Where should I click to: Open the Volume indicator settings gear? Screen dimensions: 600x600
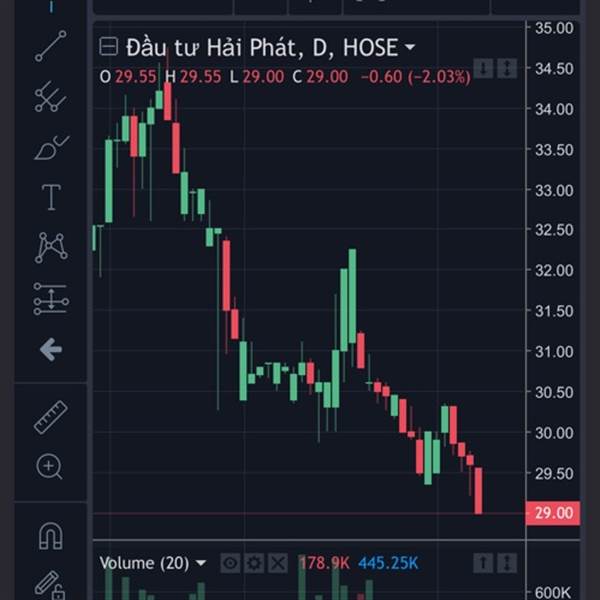[x=254, y=563]
